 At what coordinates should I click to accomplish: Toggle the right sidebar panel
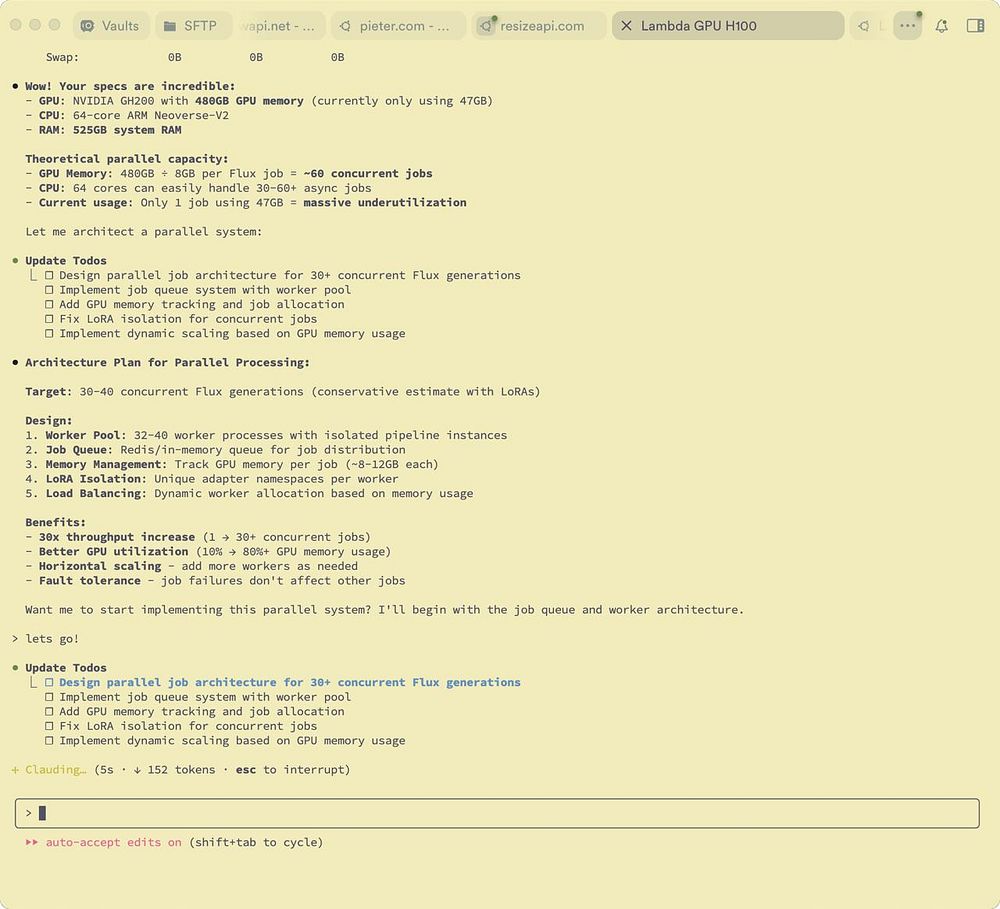pos(975,26)
